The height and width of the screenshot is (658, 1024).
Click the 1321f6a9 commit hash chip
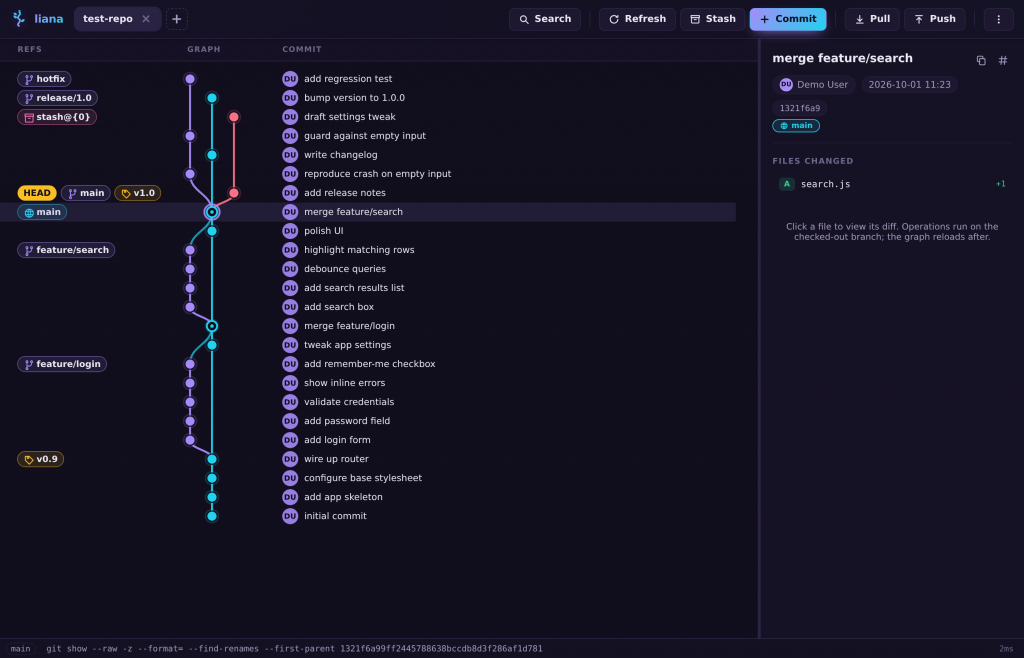(800, 108)
